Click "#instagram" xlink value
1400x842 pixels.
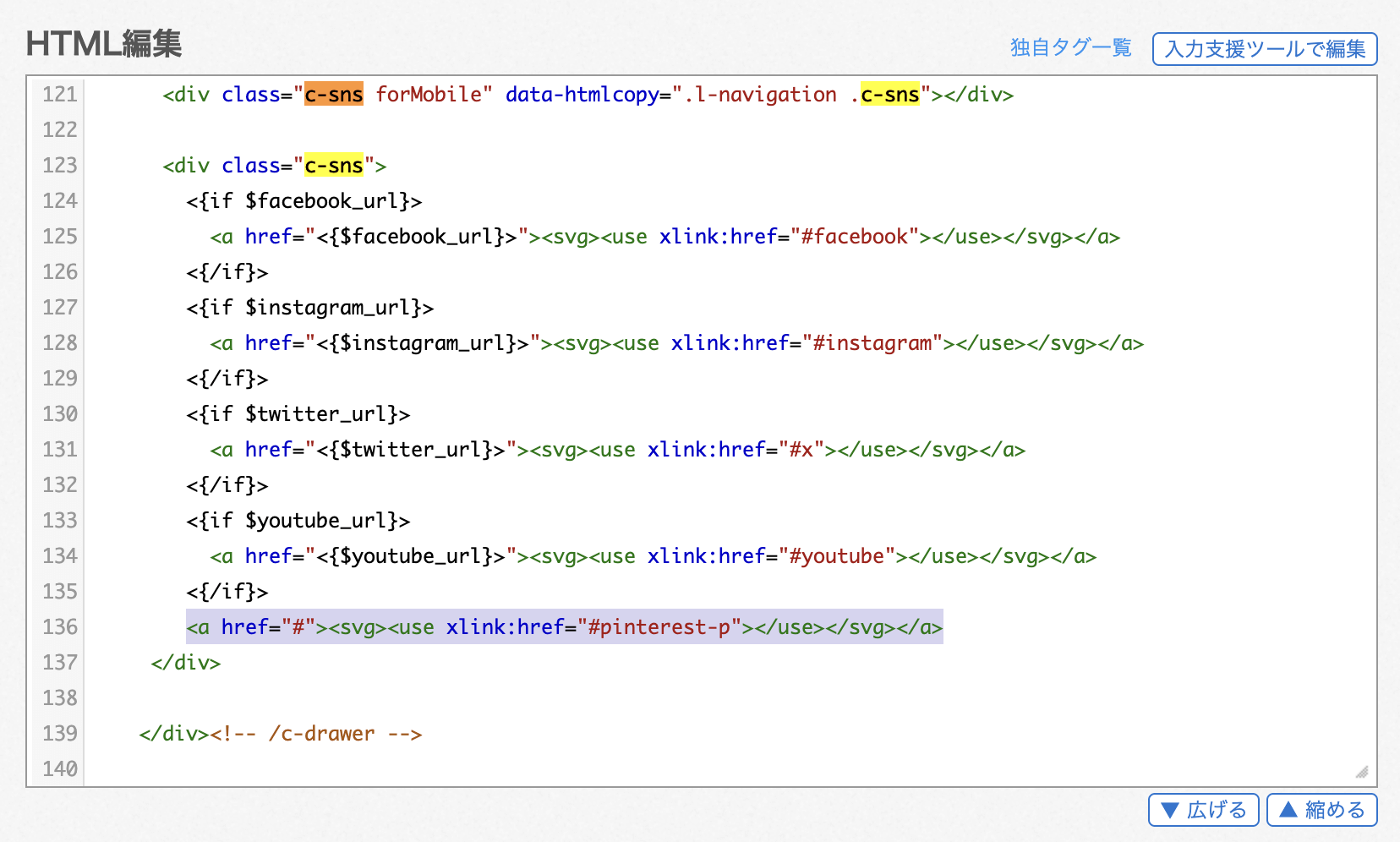[x=872, y=343]
